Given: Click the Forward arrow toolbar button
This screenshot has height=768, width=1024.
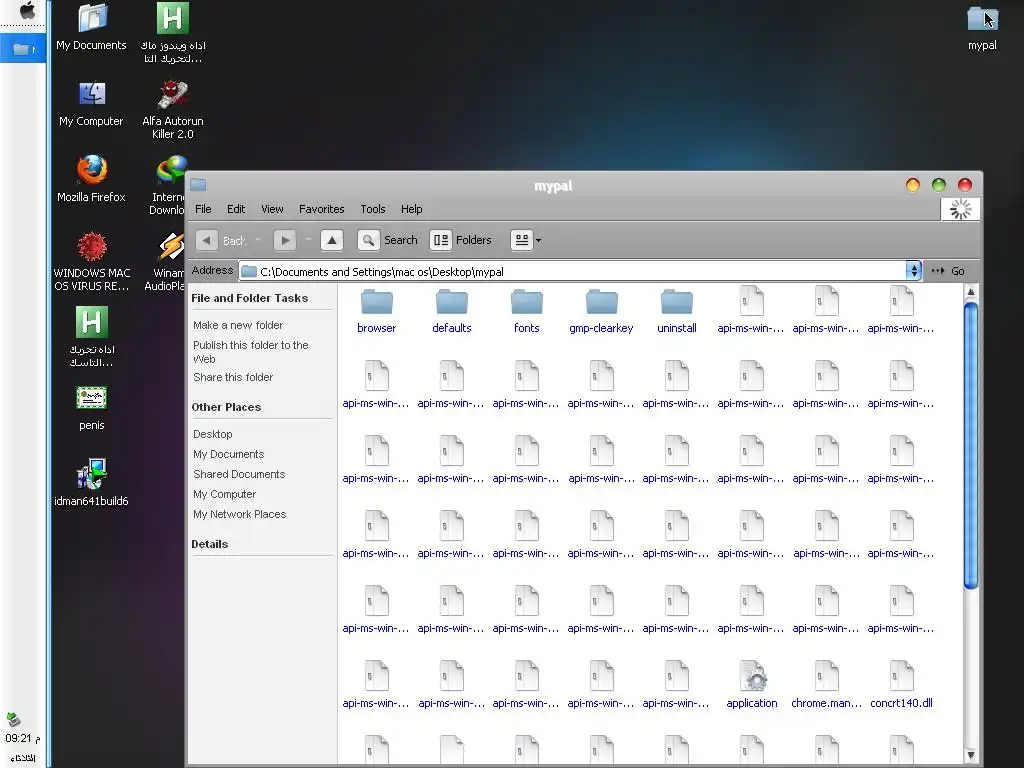Looking at the screenshot, I should click(x=285, y=240).
